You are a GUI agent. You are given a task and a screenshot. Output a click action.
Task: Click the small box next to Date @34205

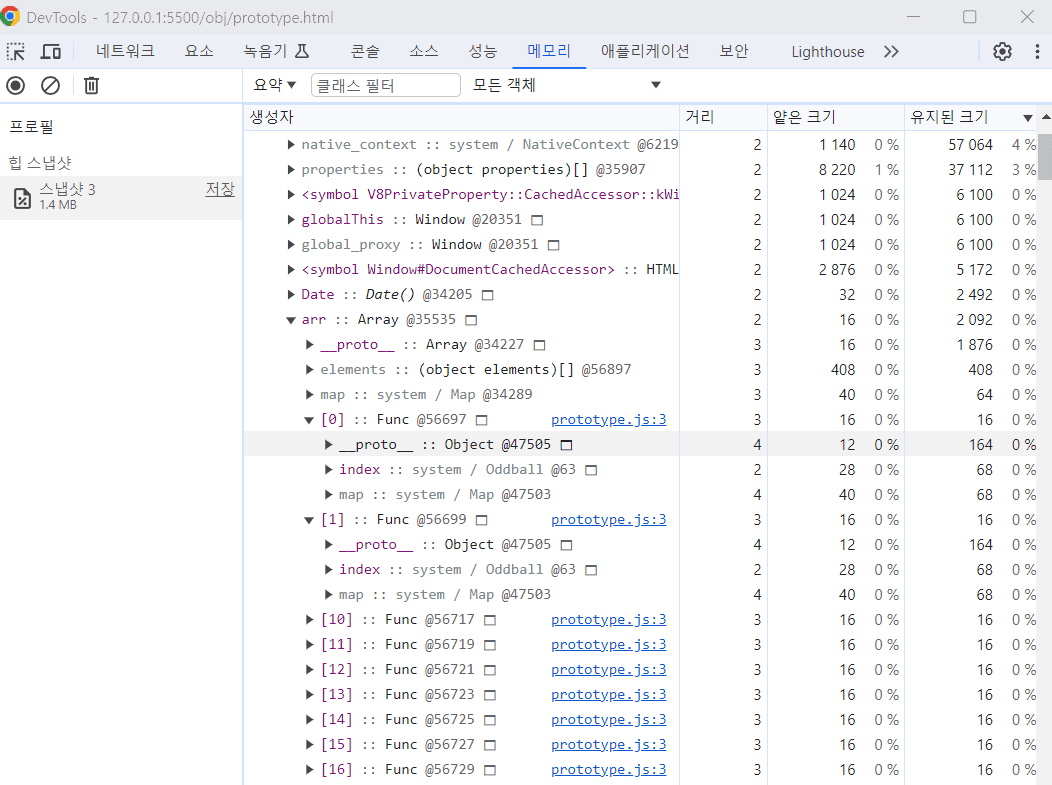[x=488, y=295]
